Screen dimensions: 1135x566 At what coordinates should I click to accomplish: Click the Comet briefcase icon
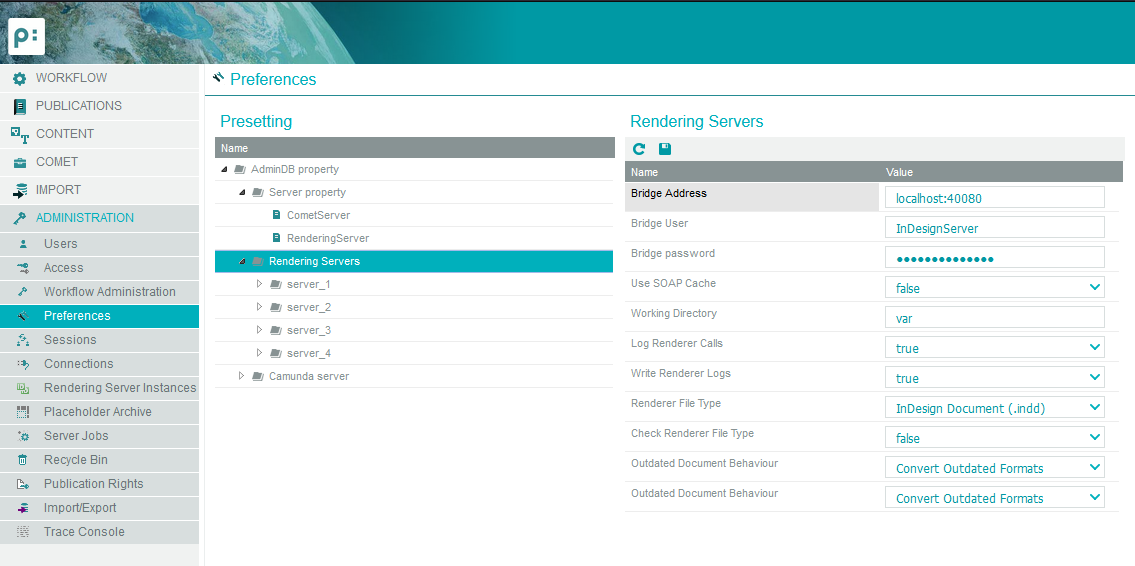coord(19,162)
